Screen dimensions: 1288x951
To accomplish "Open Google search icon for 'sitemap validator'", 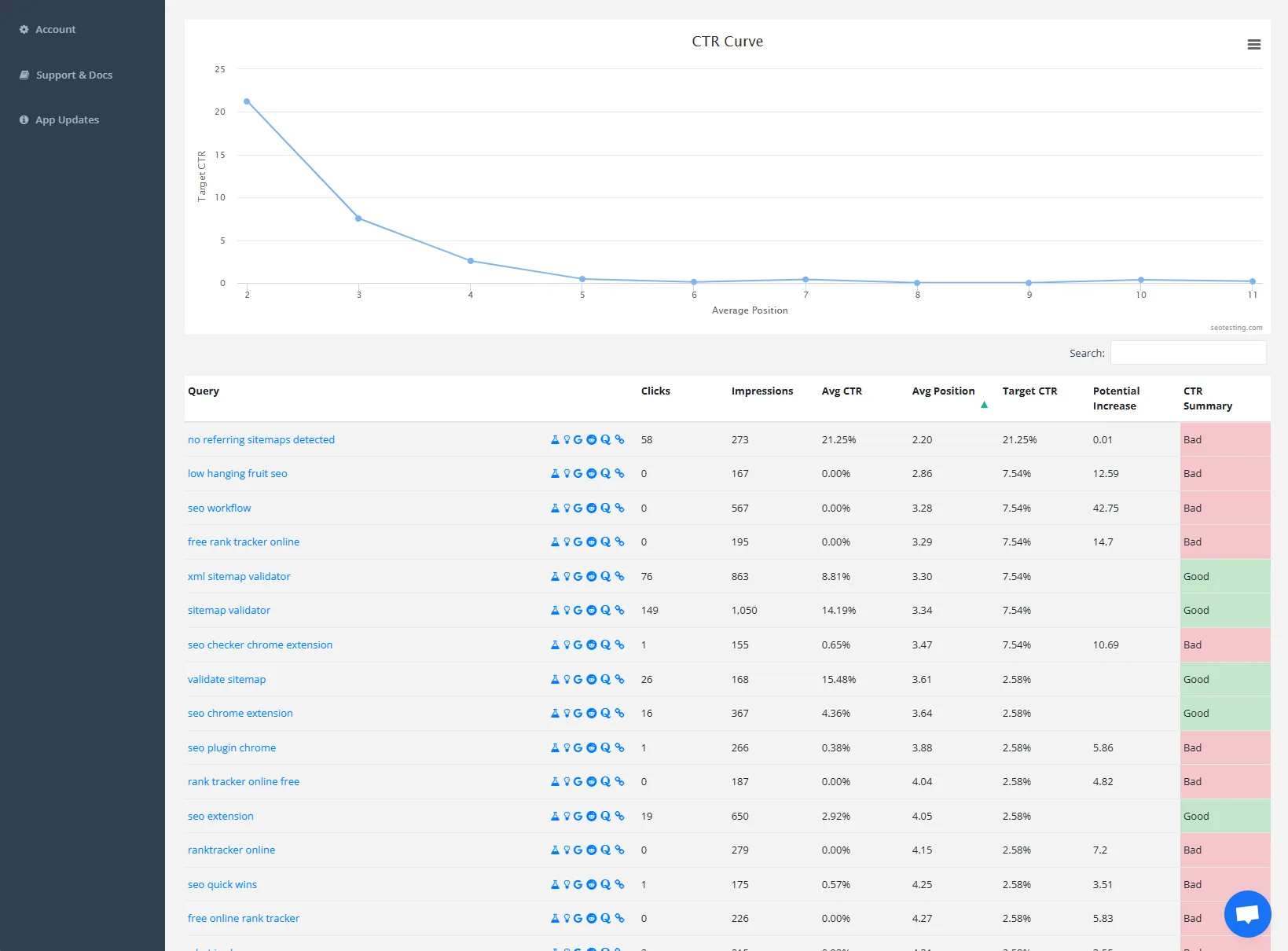I will pos(578,611).
